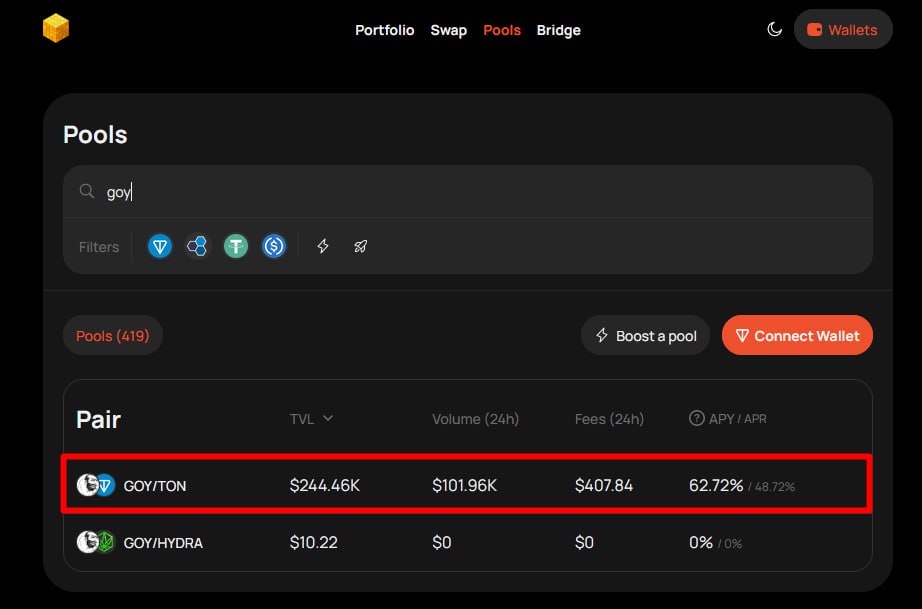Click the 0% APY value

(701, 542)
